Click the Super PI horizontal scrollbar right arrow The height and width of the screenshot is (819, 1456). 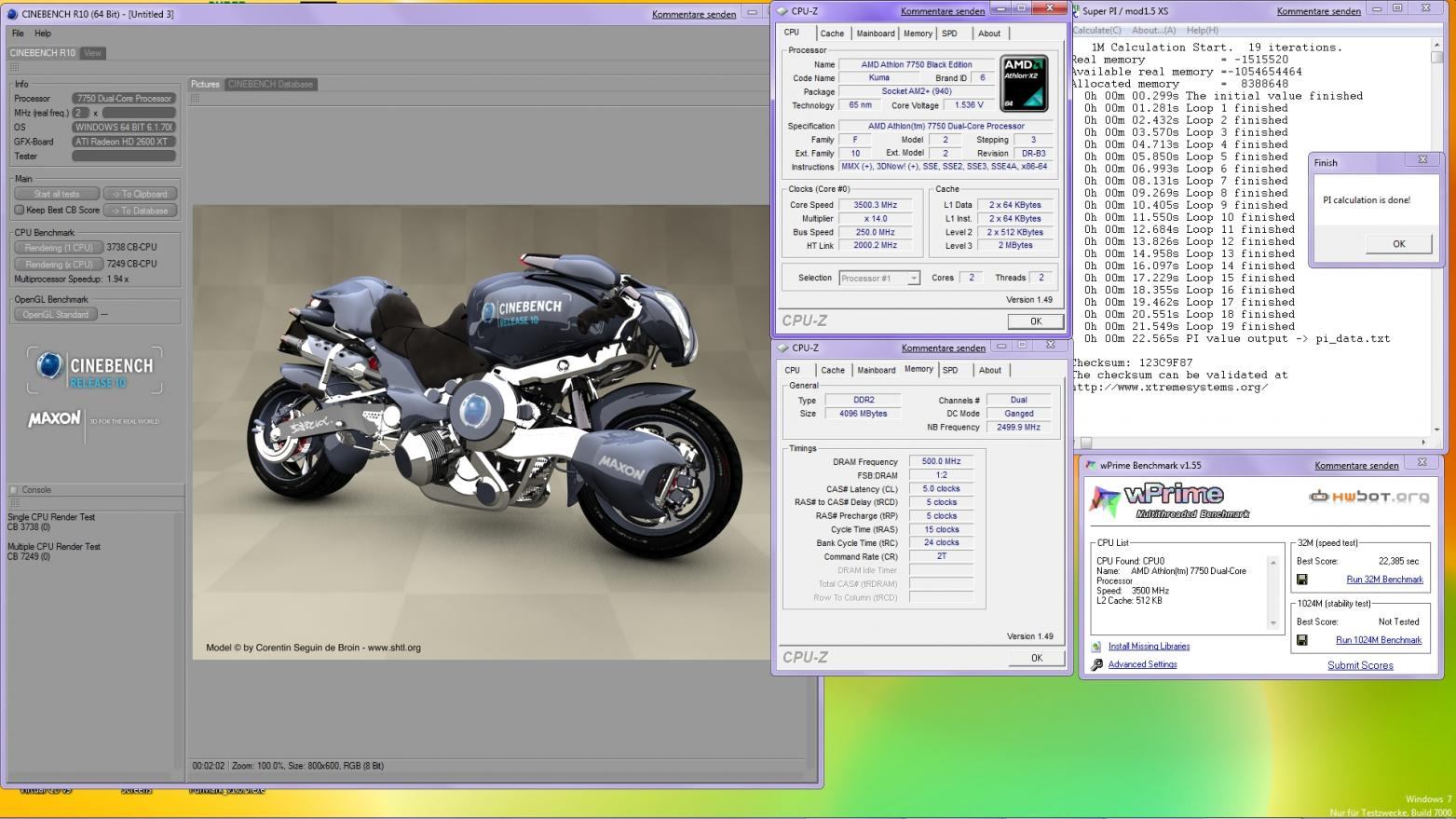[1424, 443]
